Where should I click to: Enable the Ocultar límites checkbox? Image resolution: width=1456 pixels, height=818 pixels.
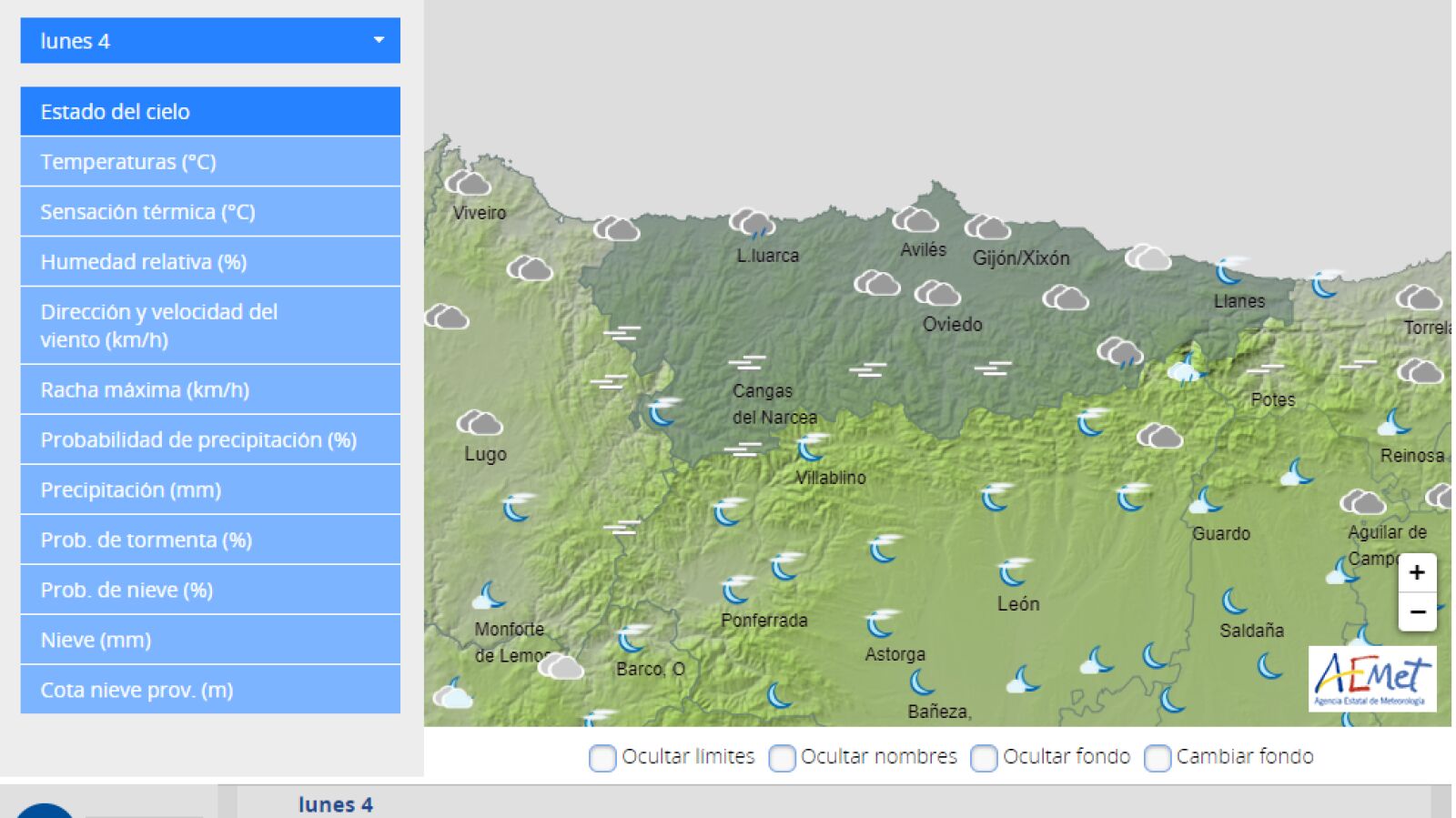coord(602,757)
